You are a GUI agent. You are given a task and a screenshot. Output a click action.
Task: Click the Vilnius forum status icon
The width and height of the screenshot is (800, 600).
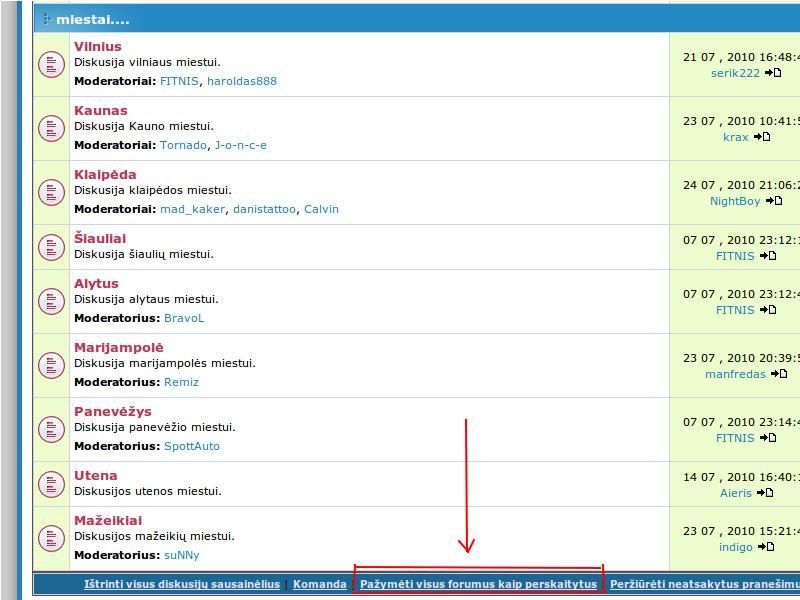[x=51, y=65]
